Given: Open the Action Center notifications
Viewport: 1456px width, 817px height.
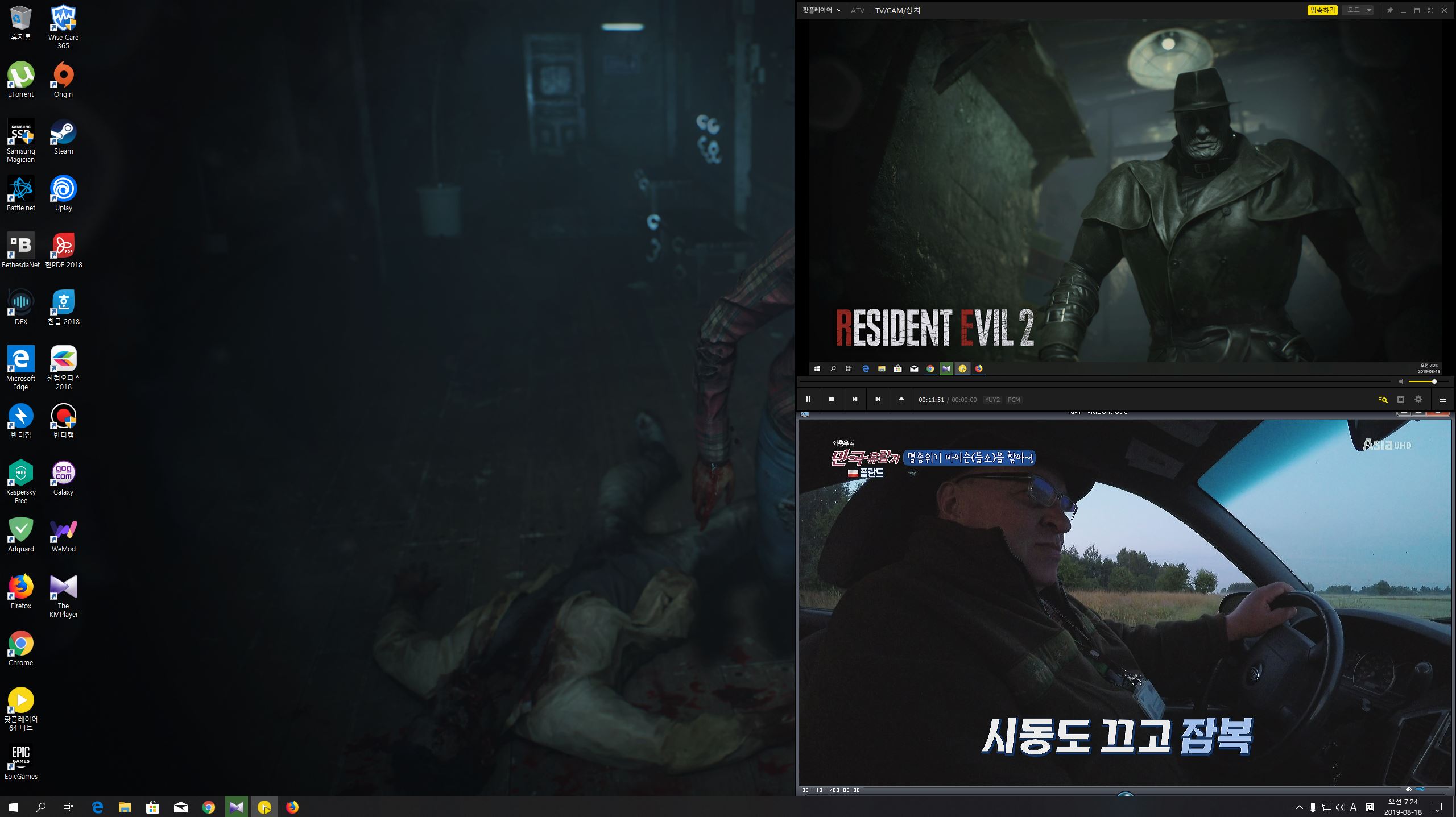Looking at the screenshot, I should point(1437,807).
